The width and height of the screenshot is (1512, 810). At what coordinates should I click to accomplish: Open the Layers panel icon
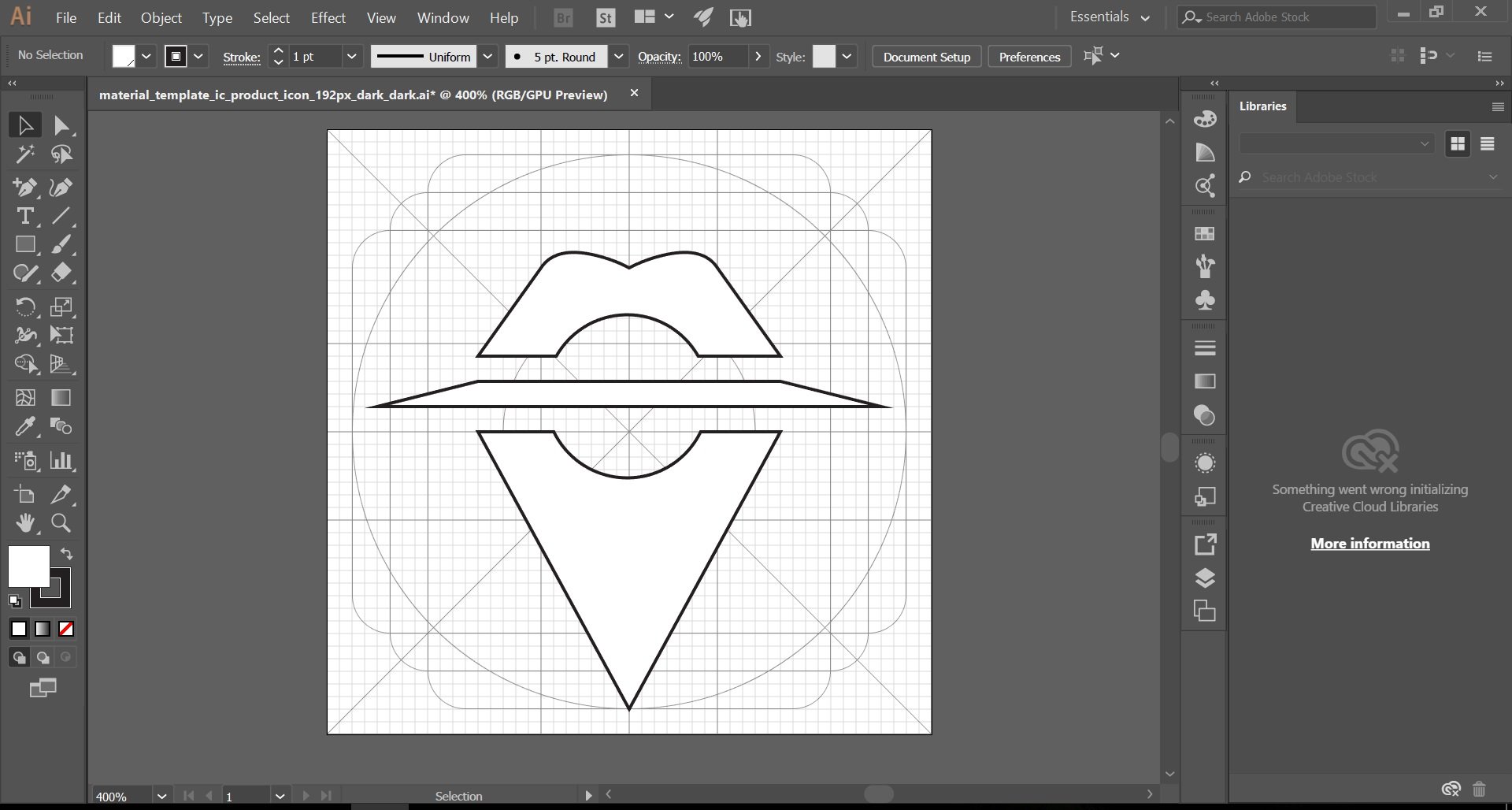tap(1205, 578)
